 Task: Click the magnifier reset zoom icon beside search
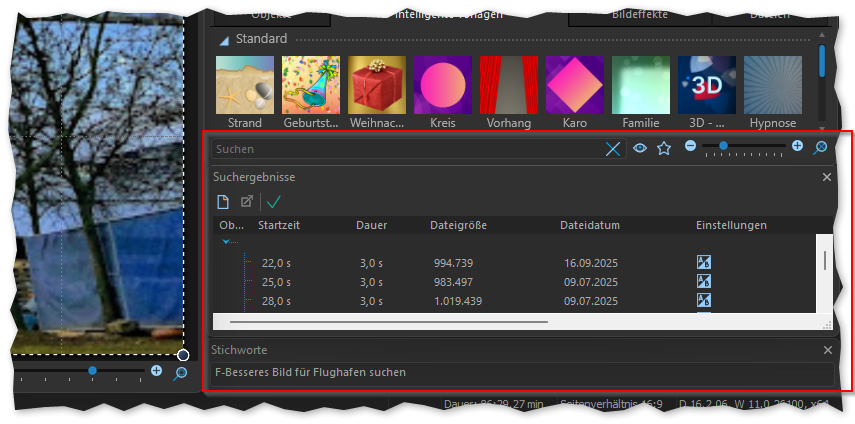tap(820, 148)
